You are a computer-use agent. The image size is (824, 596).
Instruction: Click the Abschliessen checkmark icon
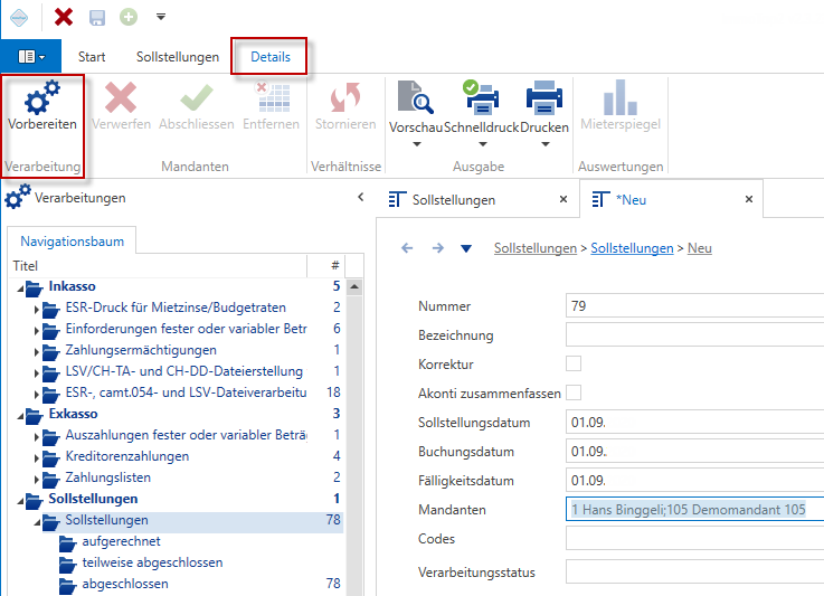pos(196,98)
